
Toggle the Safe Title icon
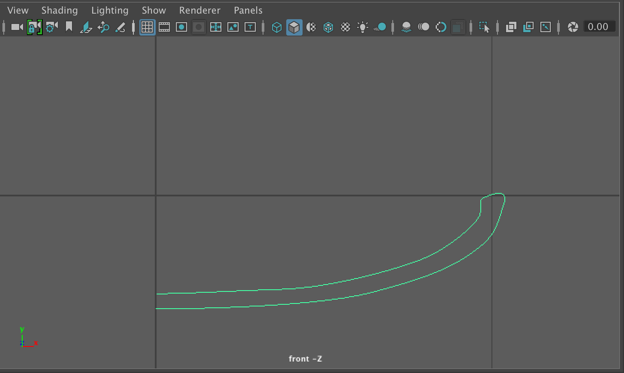pos(250,27)
